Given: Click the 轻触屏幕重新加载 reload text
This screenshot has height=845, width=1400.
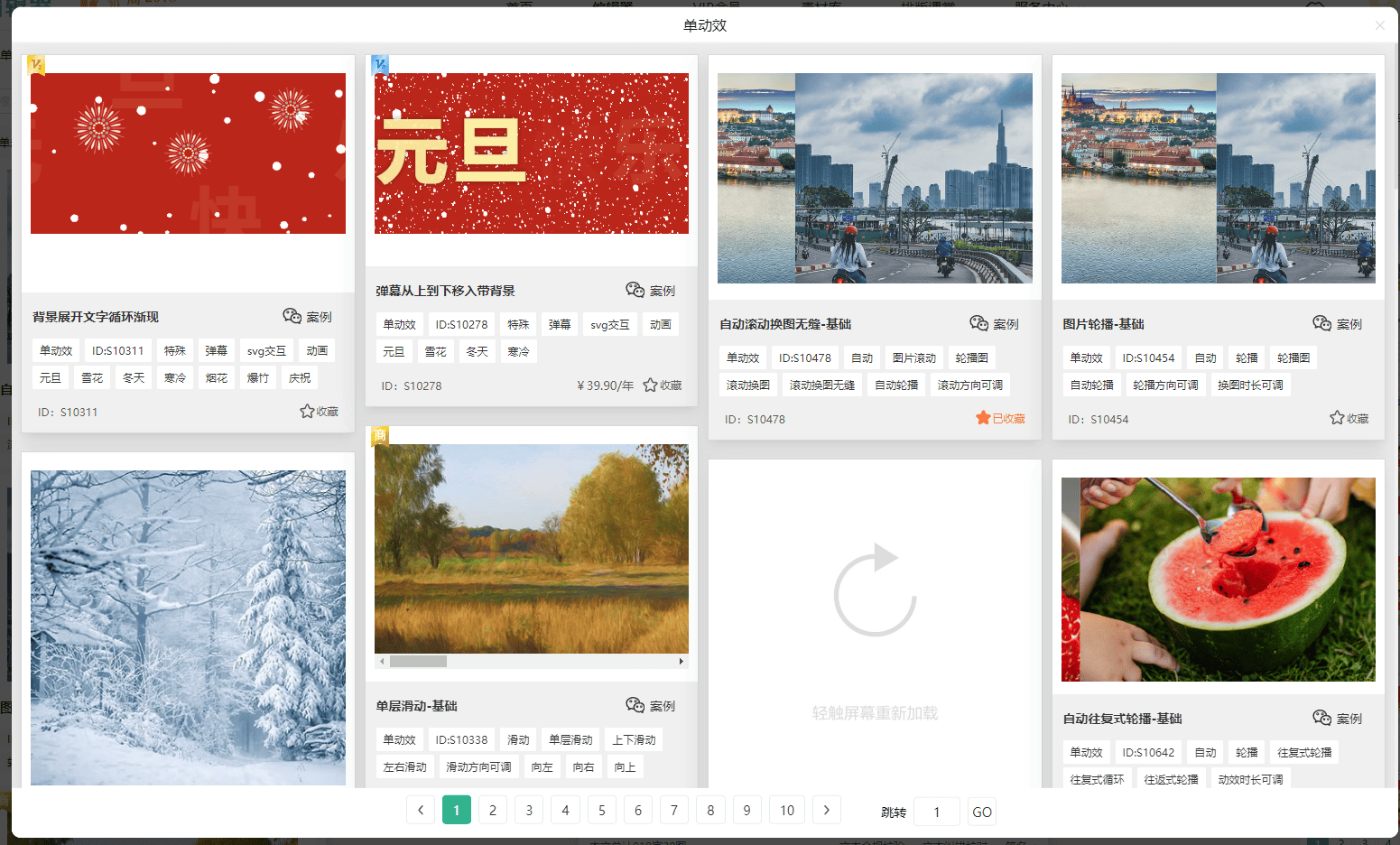Looking at the screenshot, I should (875, 713).
